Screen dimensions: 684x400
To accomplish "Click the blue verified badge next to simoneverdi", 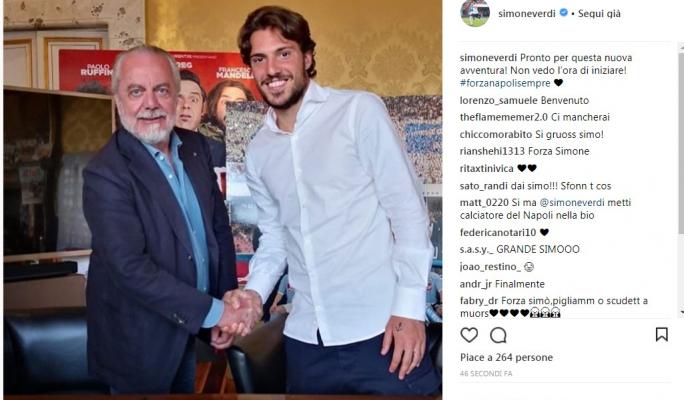I will pyautogui.click(x=563, y=13).
